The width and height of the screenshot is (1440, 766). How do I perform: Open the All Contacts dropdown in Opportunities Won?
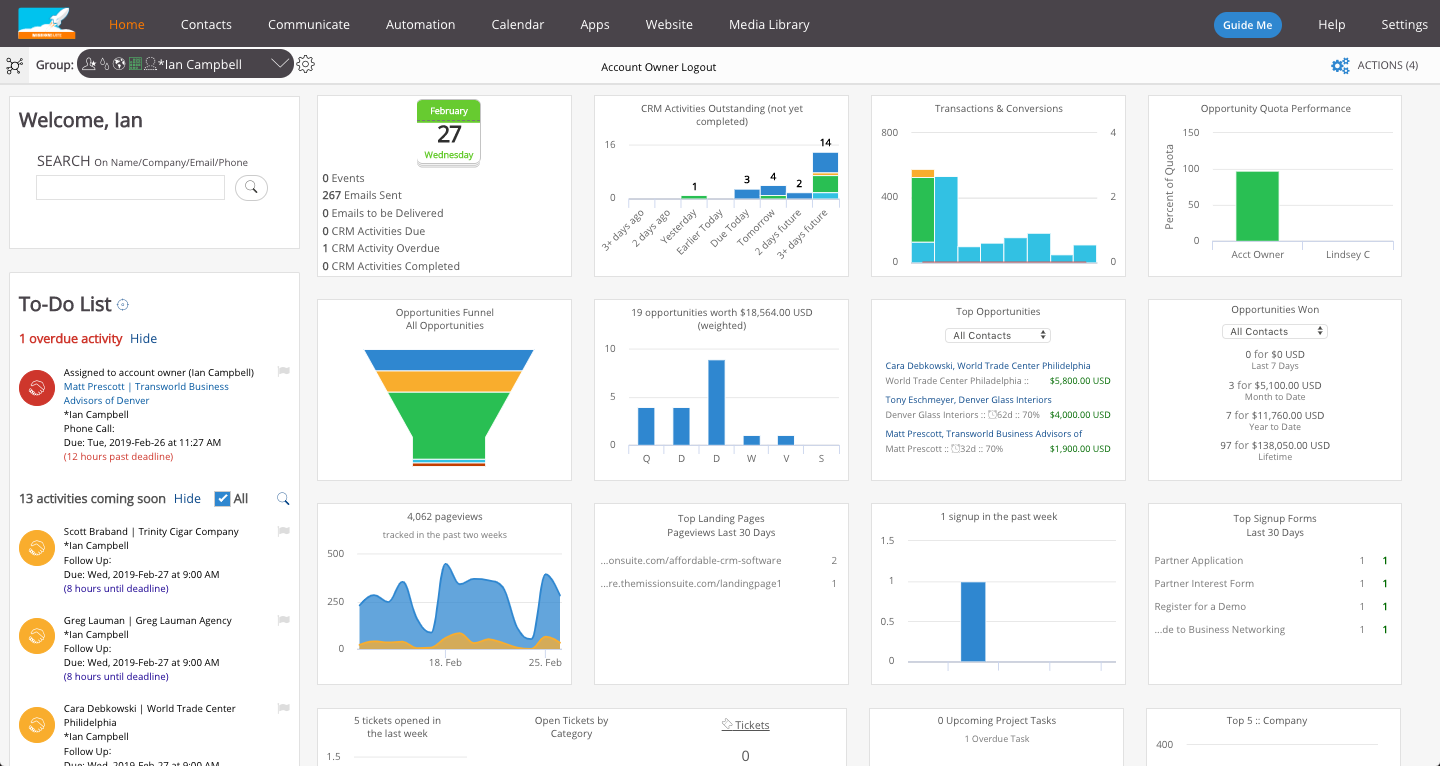pyautogui.click(x=1274, y=330)
